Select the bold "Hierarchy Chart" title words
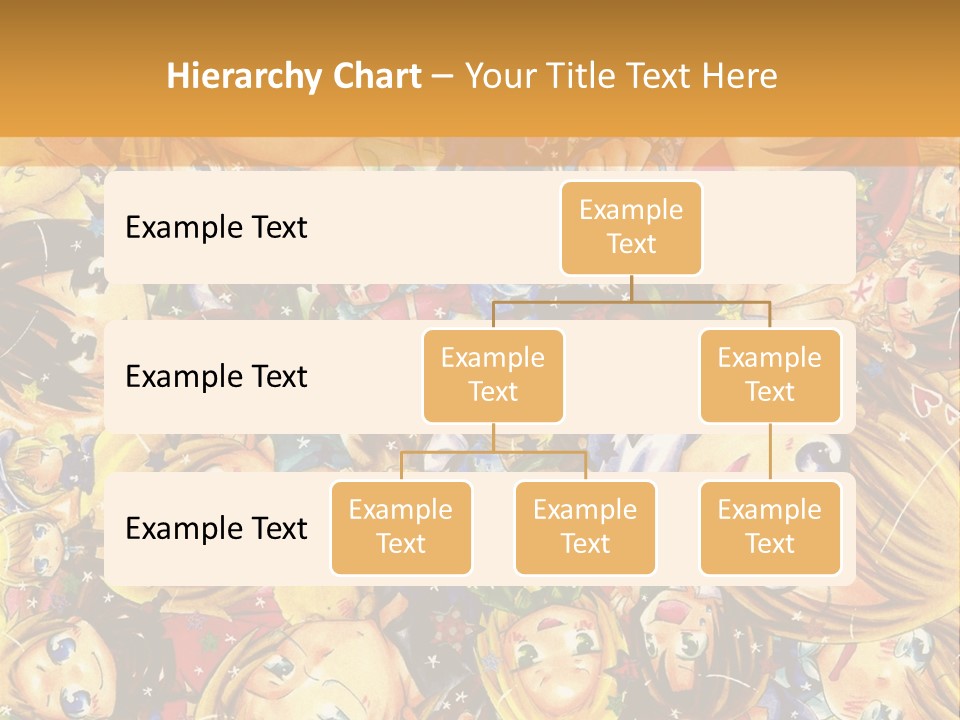The height and width of the screenshot is (720, 960). click(294, 76)
